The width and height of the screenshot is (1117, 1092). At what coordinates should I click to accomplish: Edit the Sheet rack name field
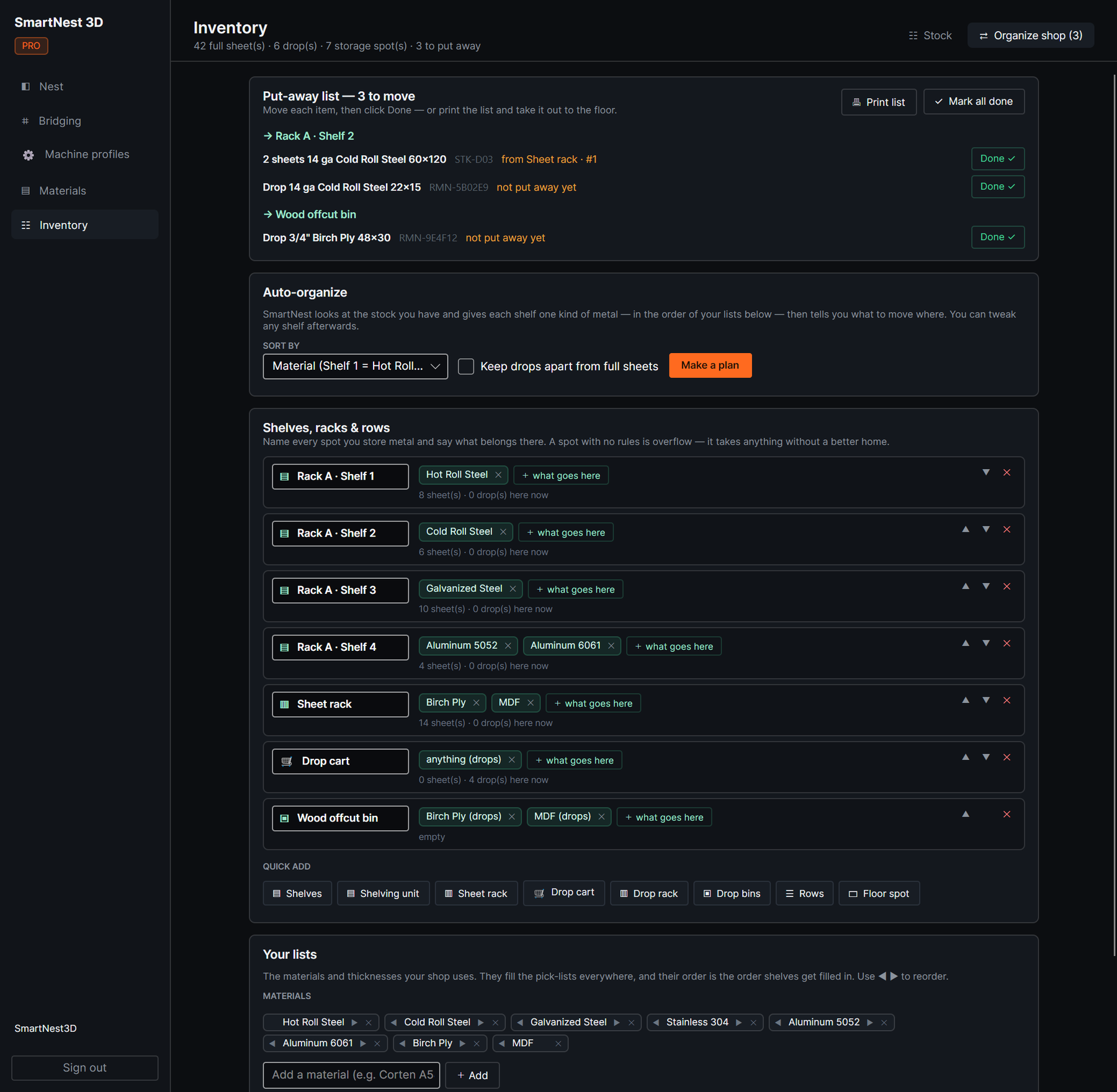[x=340, y=704]
